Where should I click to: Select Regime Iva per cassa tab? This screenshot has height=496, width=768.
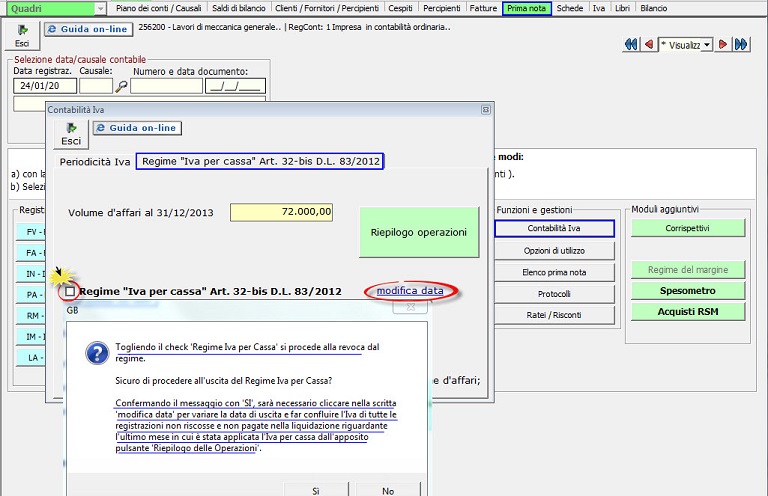tap(261, 161)
